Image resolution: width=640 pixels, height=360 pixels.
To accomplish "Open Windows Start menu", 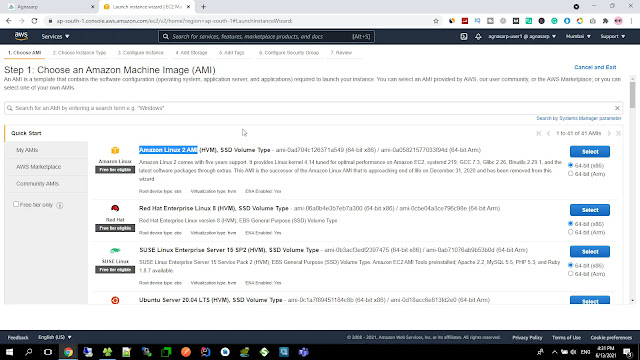I will point(9,352).
